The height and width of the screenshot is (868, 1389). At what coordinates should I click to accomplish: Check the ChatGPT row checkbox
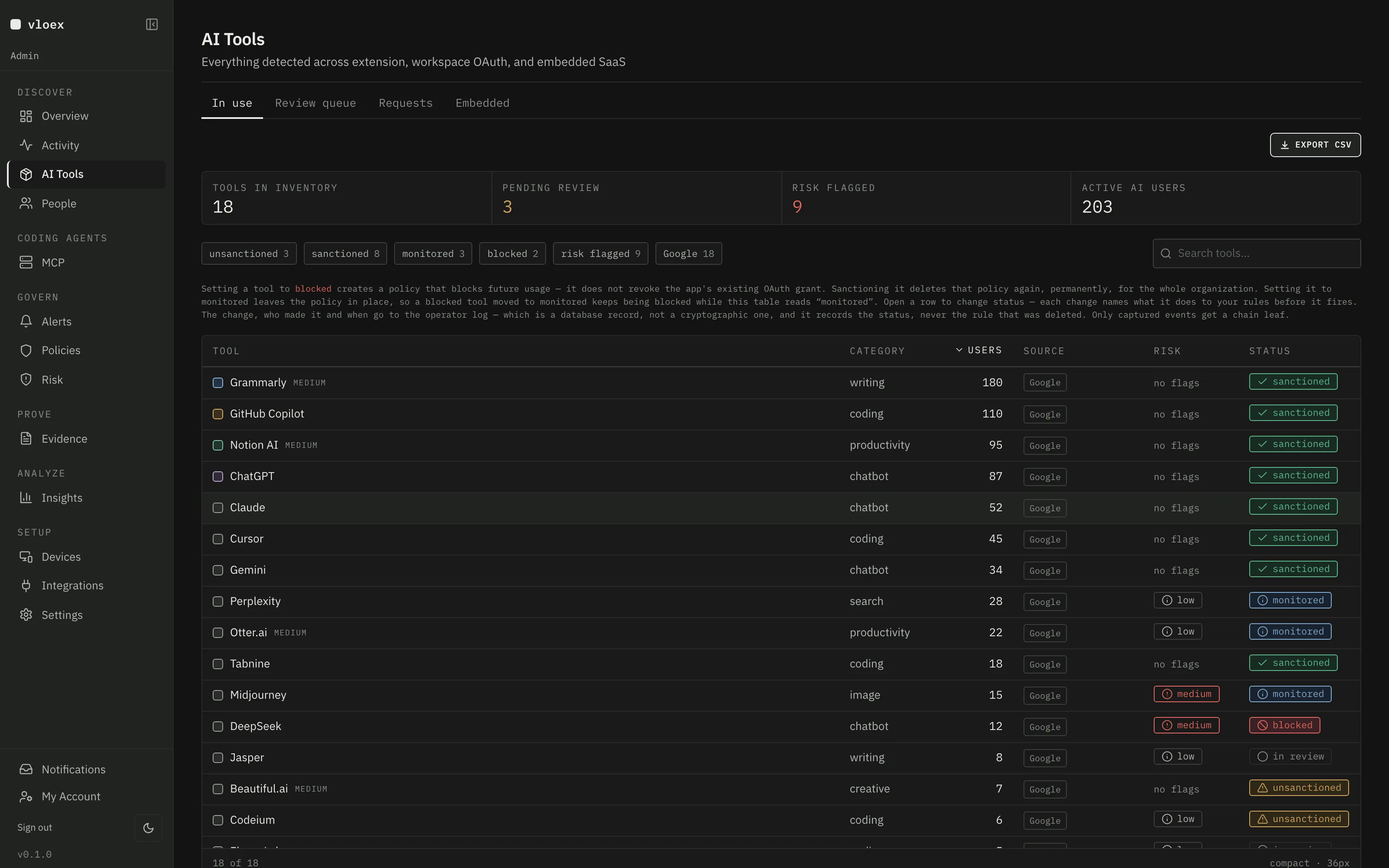[218, 477]
